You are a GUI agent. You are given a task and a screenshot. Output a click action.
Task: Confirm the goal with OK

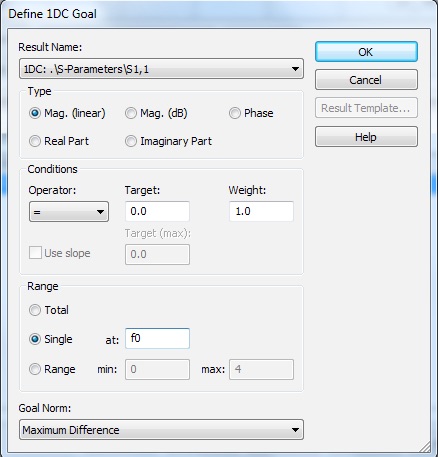coord(366,52)
